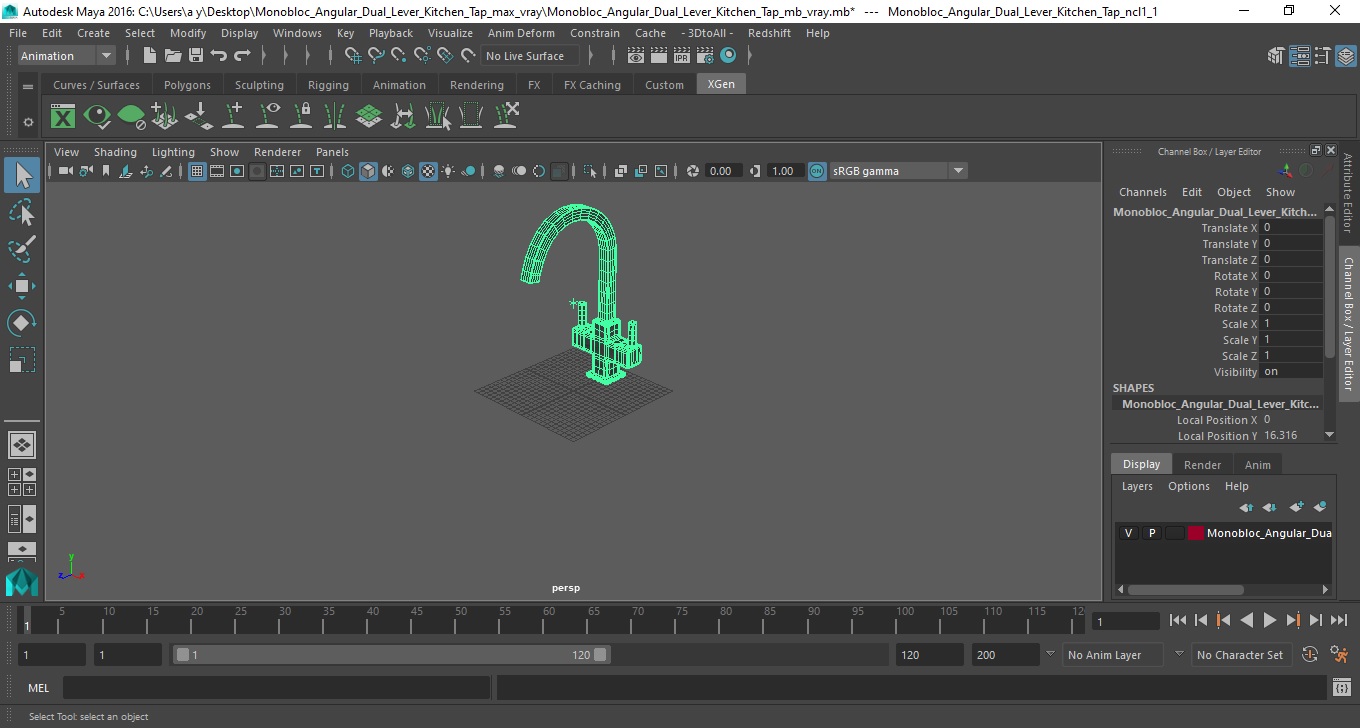Image resolution: width=1360 pixels, height=728 pixels.
Task: Click the Redo arrow icon
Action: (x=242, y=56)
